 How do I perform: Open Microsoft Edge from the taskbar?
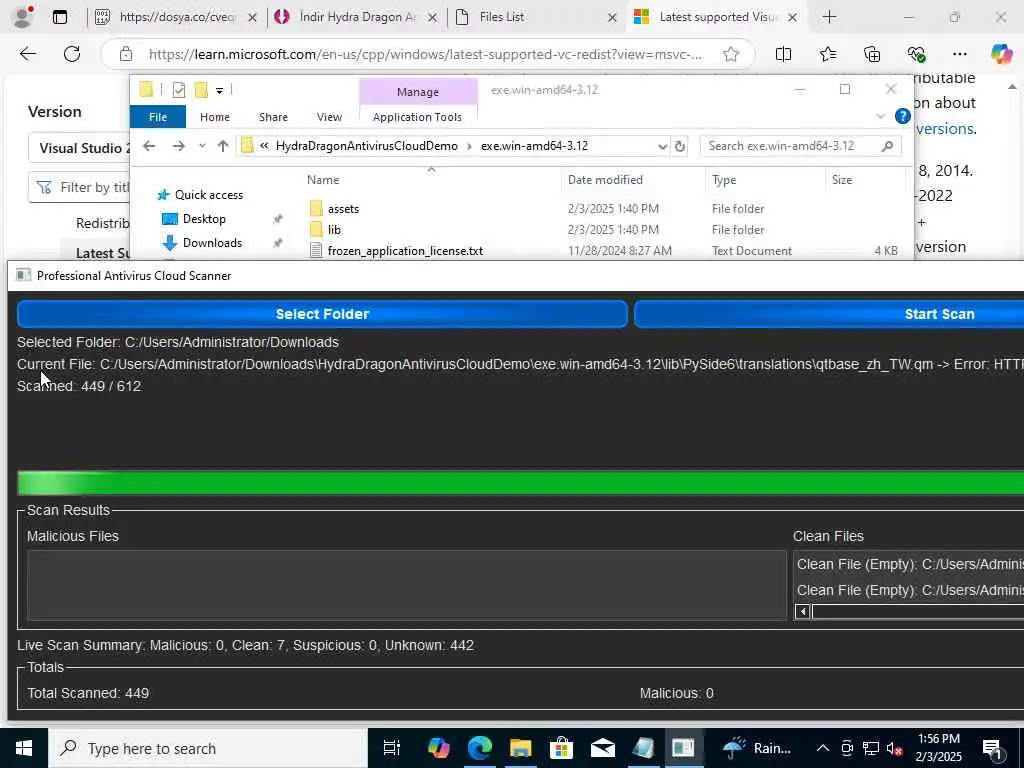479,748
